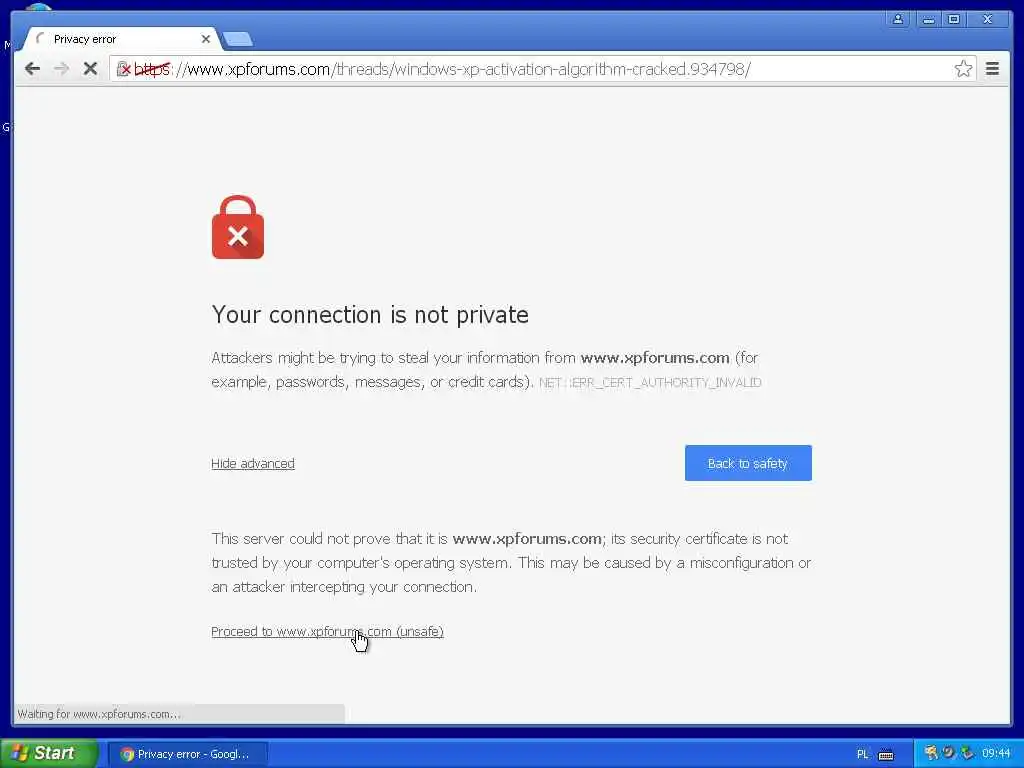
Task: Collapse details via Hide advanced
Action: [x=253, y=464]
